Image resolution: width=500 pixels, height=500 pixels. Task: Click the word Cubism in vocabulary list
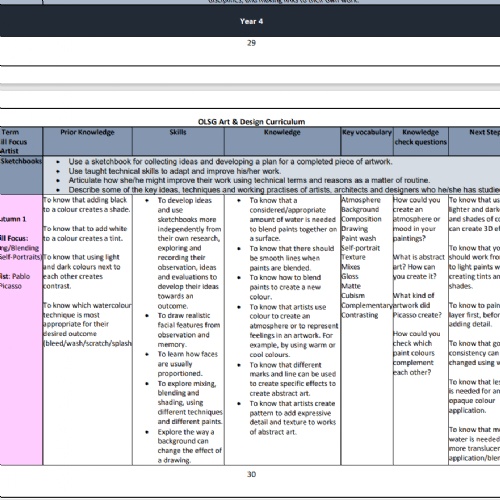[x=353, y=296]
